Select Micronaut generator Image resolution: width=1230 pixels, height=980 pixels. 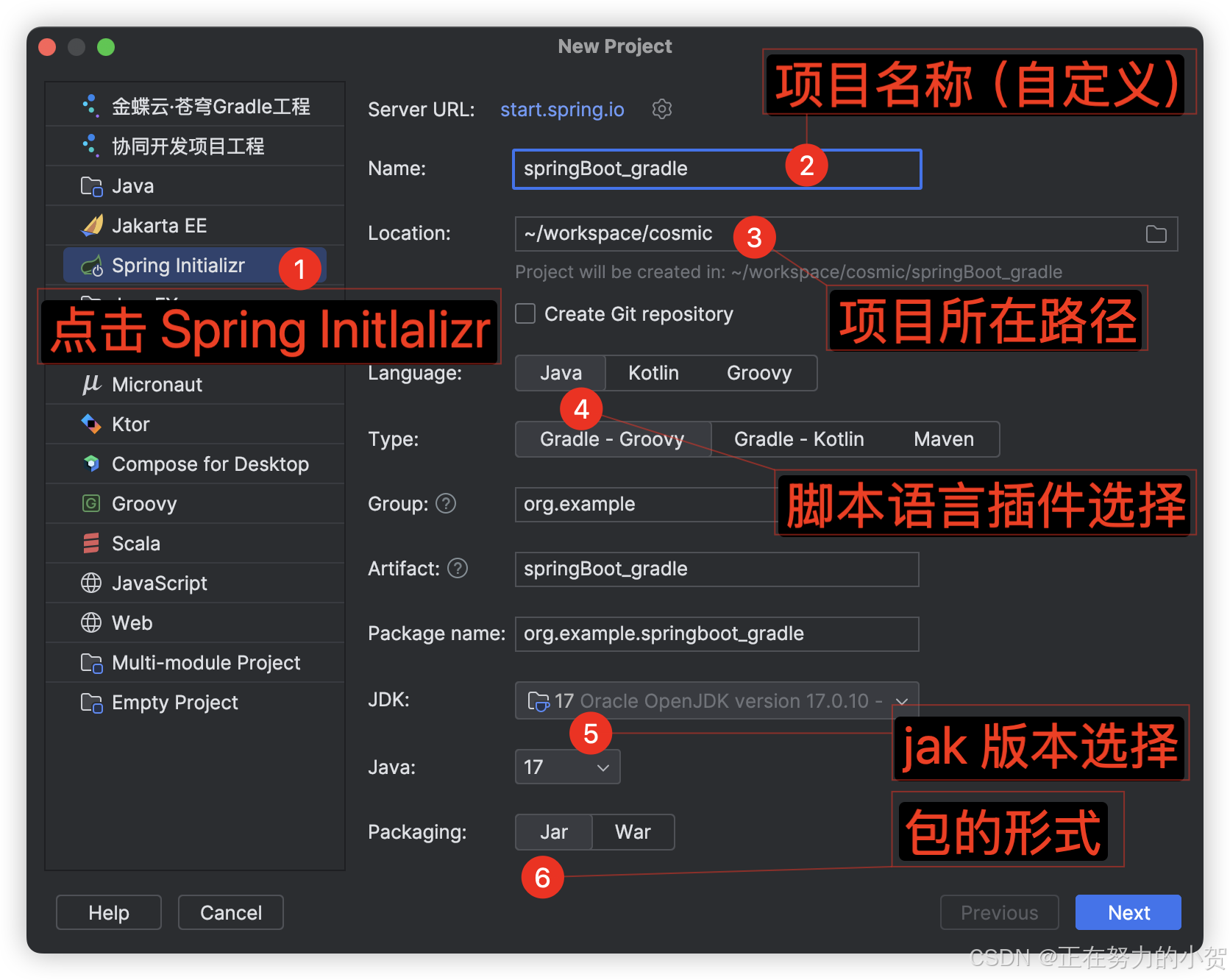[x=195, y=384]
